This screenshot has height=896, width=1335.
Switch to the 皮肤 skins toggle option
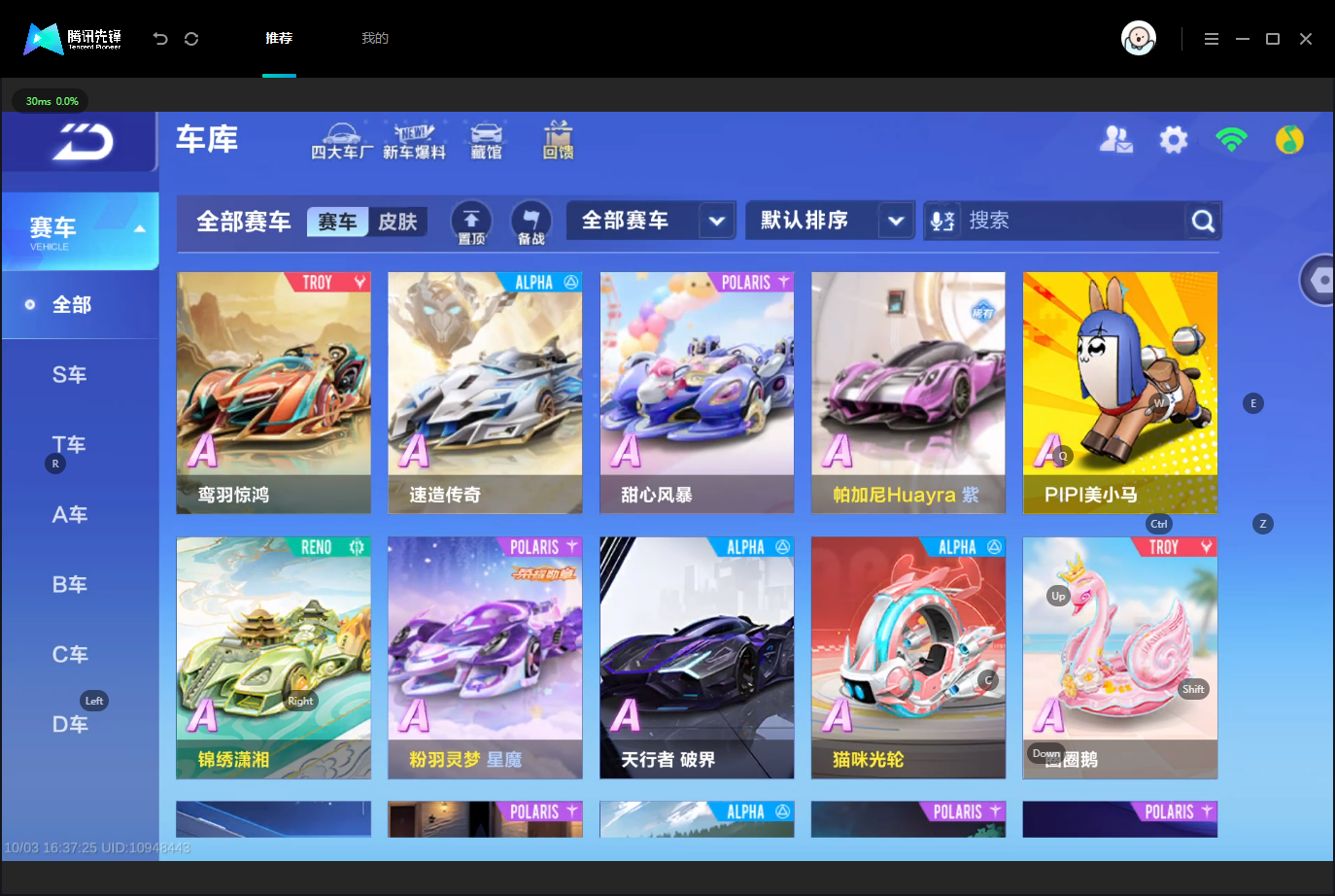coord(397,223)
